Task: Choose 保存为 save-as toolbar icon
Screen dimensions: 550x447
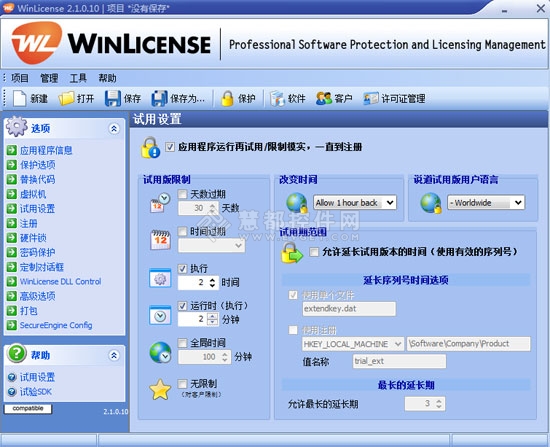Action: (x=160, y=98)
